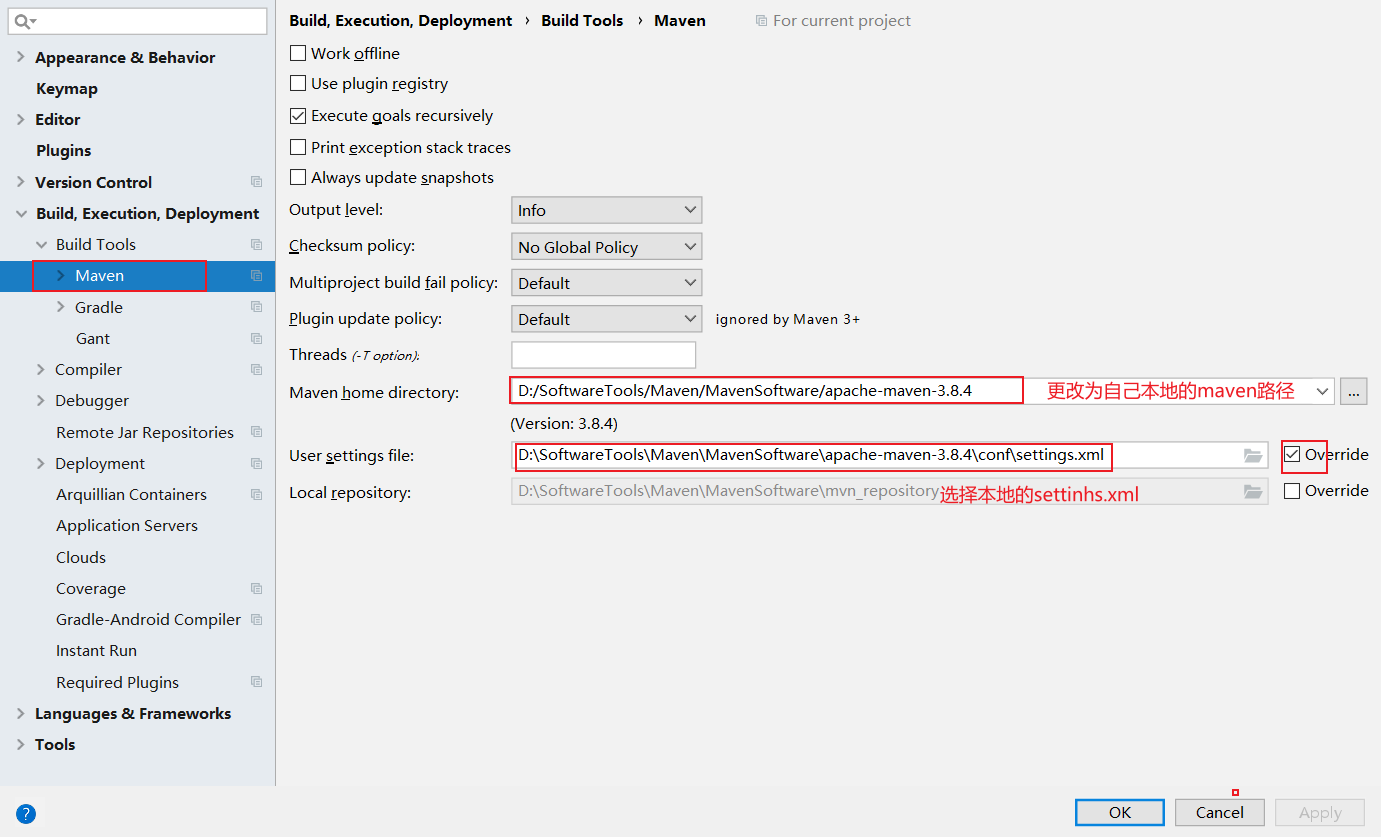Toggle Override for User settings file
The height and width of the screenshot is (837, 1381).
(x=1292, y=455)
